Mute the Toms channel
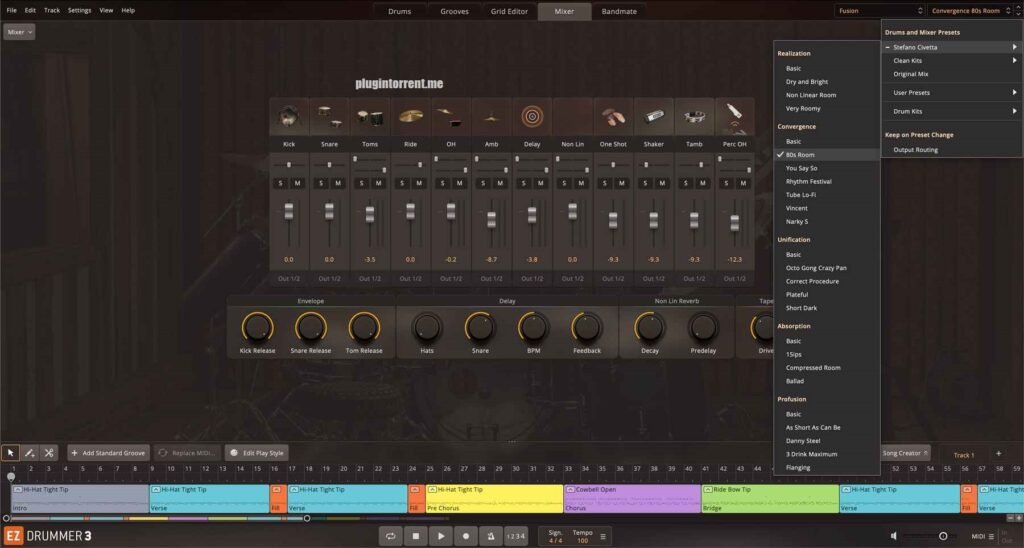This screenshot has height=548, width=1024. pyautogui.click(x=378, y=184)
